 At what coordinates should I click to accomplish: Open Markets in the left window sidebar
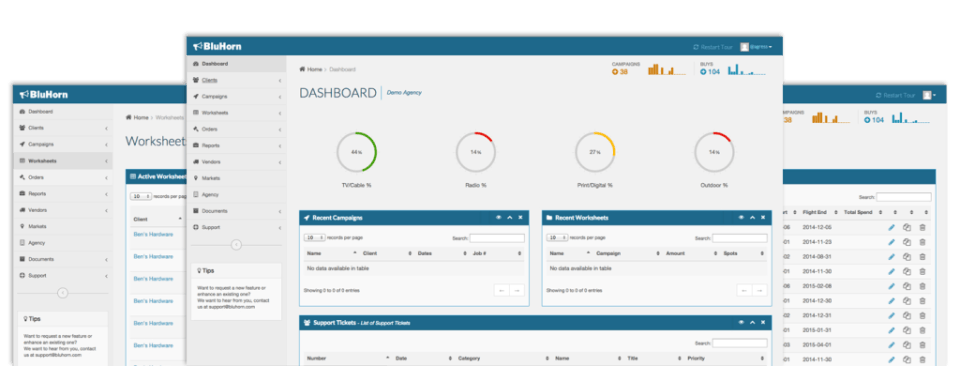[x=63, y=226]
